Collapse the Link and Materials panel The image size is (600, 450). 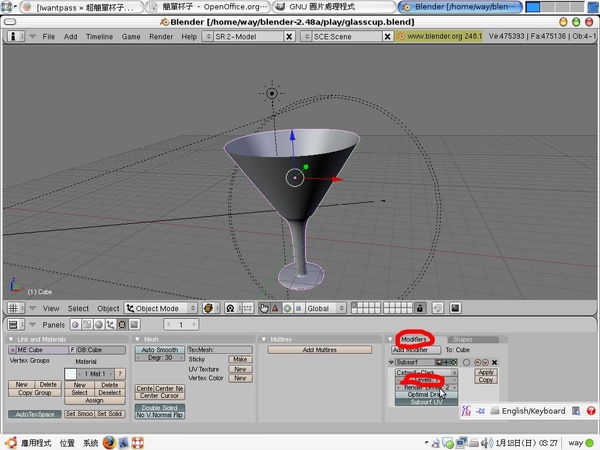(11, 339)
